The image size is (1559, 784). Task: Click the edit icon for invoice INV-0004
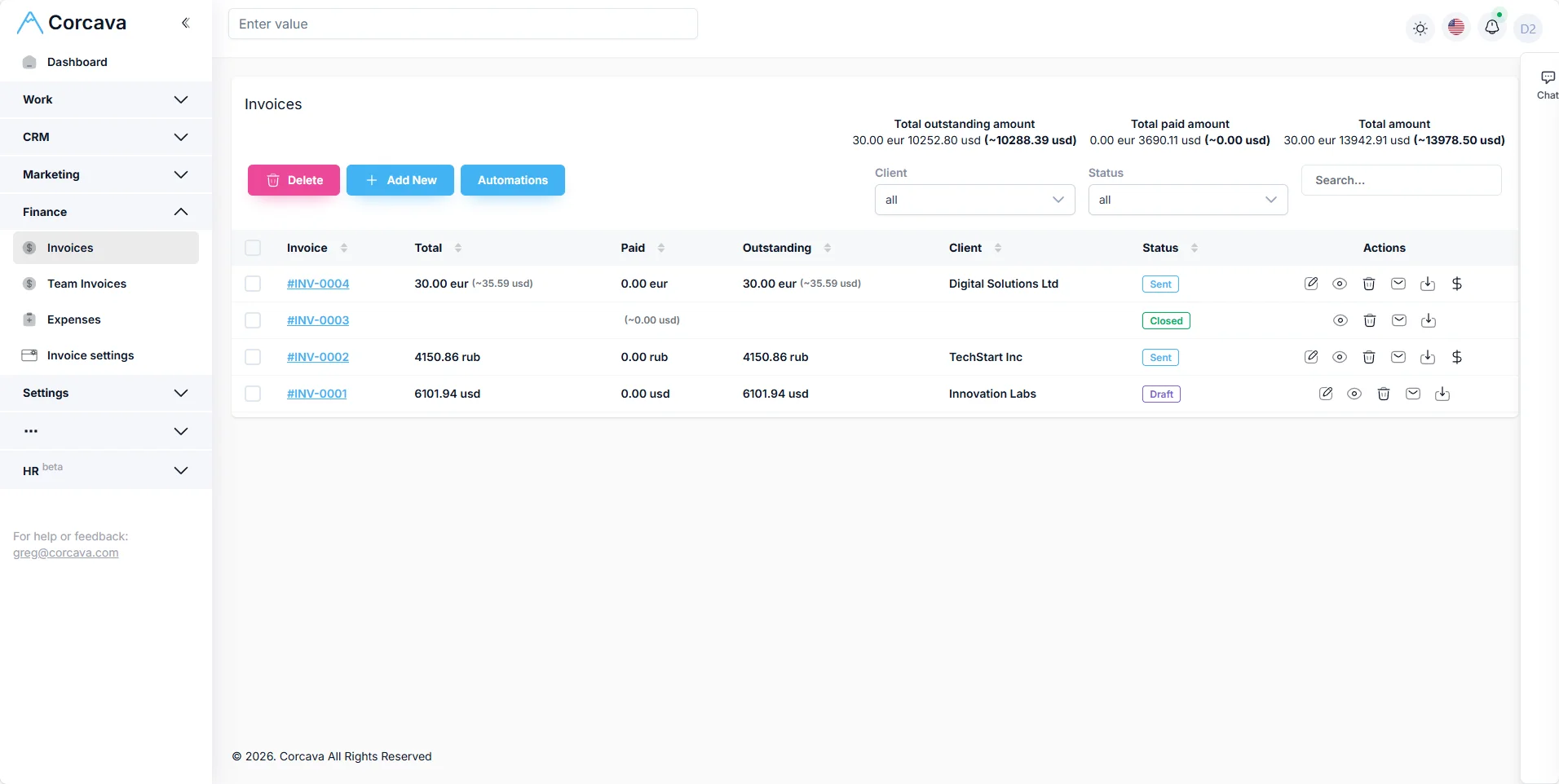pos(1311,284)
